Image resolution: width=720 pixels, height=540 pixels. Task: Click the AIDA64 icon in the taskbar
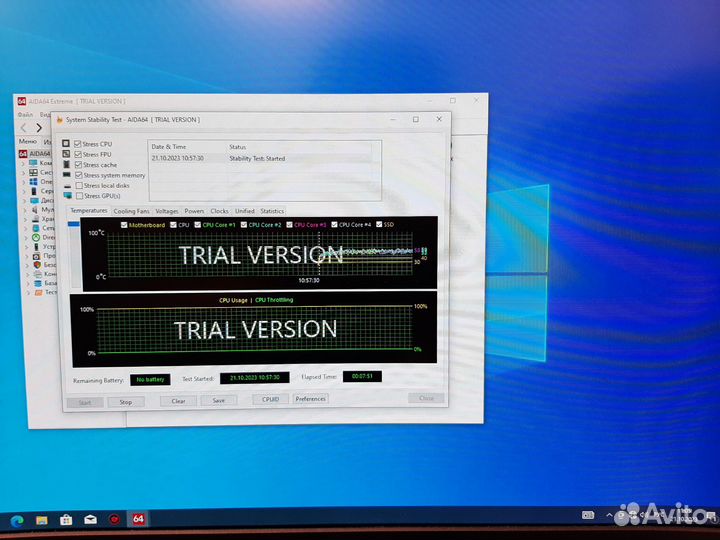138,519
